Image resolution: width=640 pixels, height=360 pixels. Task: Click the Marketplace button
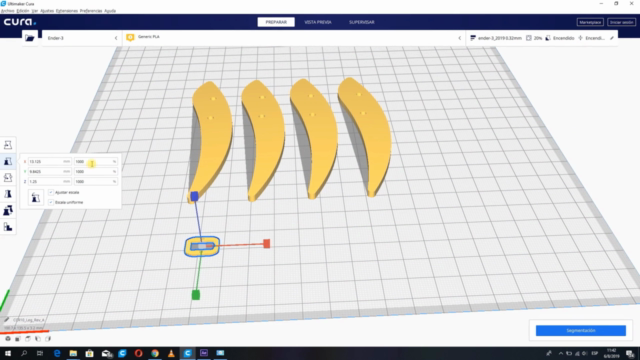[590, 22]
